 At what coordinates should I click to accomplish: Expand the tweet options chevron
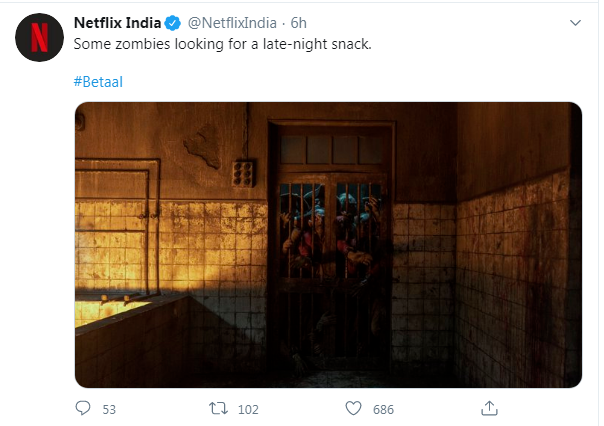pyautogui.click(x=574, y=22)
